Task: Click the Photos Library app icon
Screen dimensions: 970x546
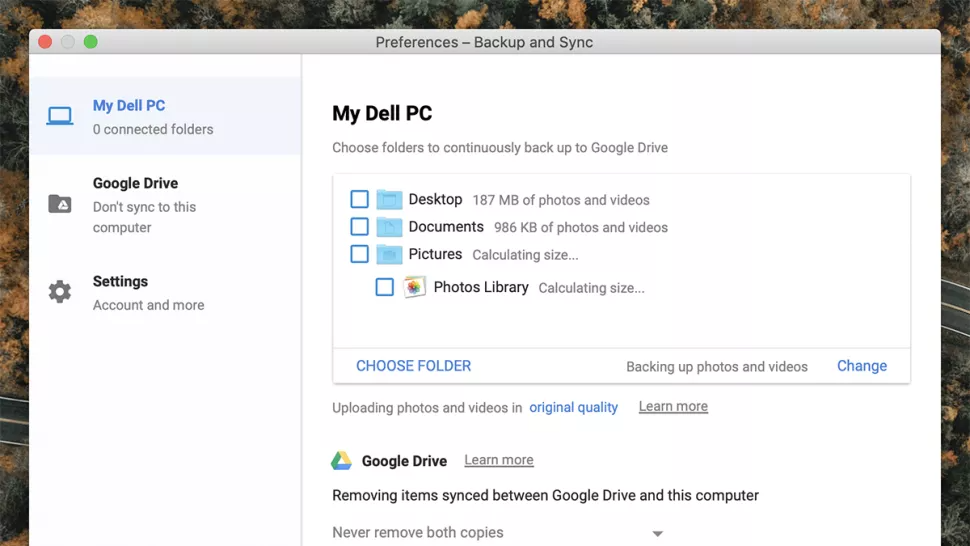Action: [x=414, y=287]
